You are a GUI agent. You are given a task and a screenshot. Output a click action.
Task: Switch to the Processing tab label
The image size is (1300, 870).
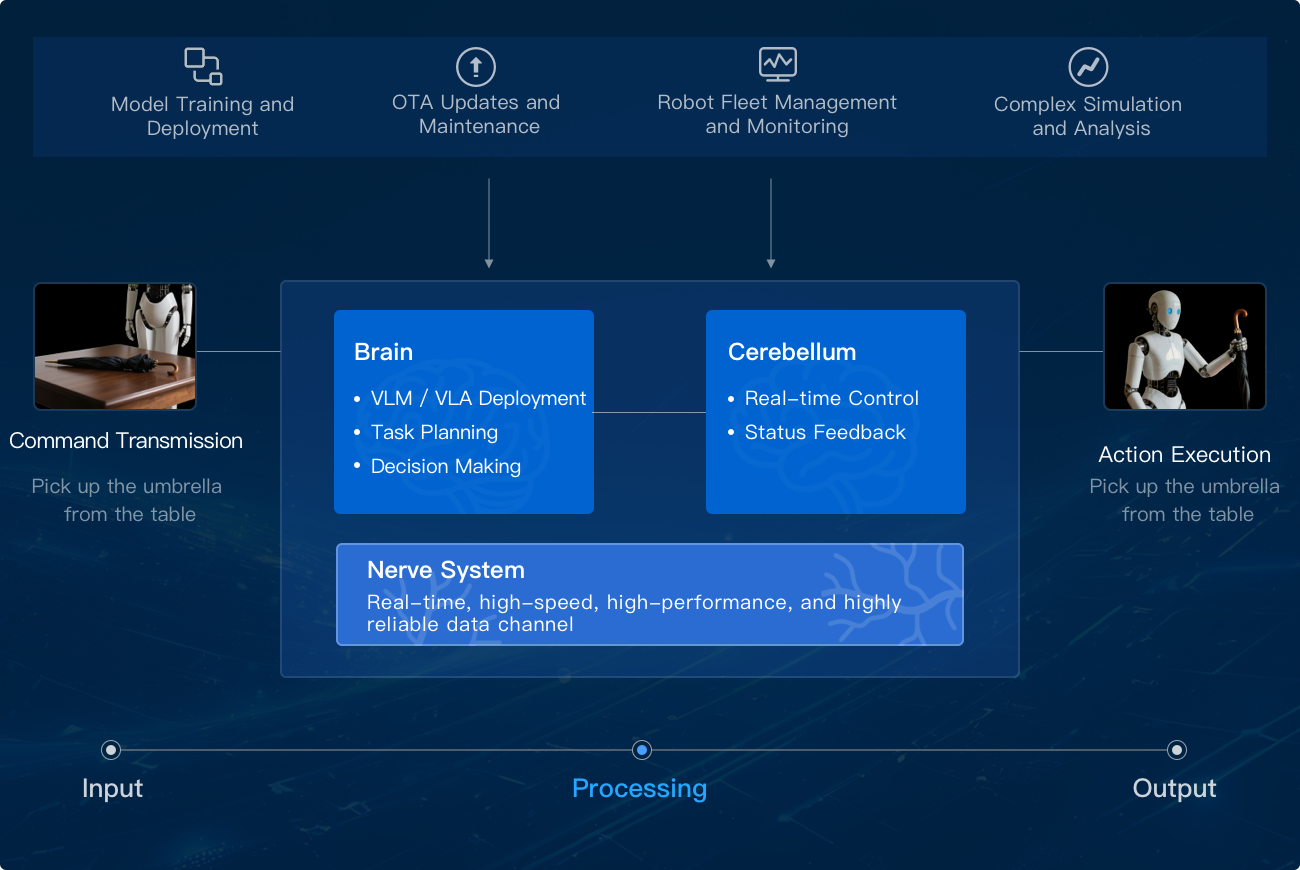pos(639,788)
